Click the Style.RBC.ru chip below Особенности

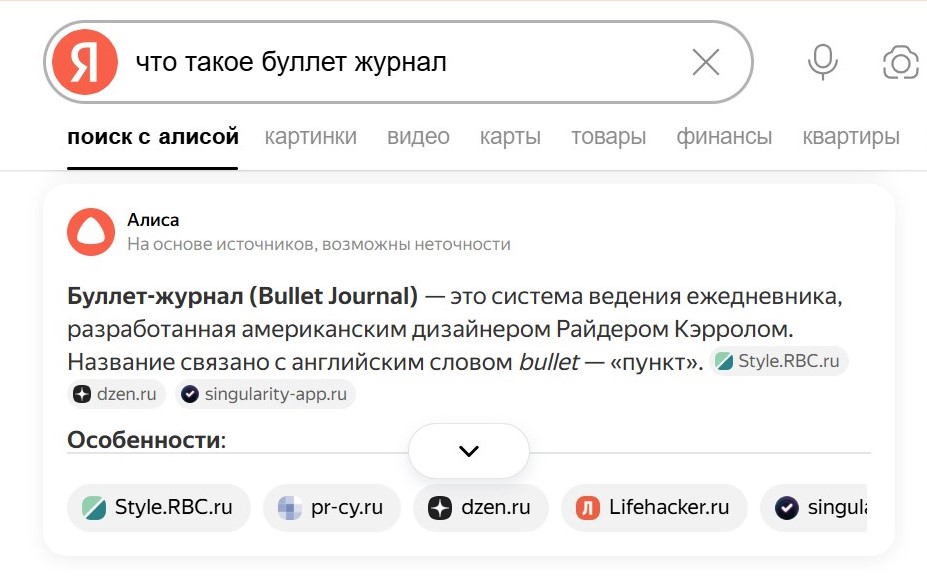[x=158, y=508]
